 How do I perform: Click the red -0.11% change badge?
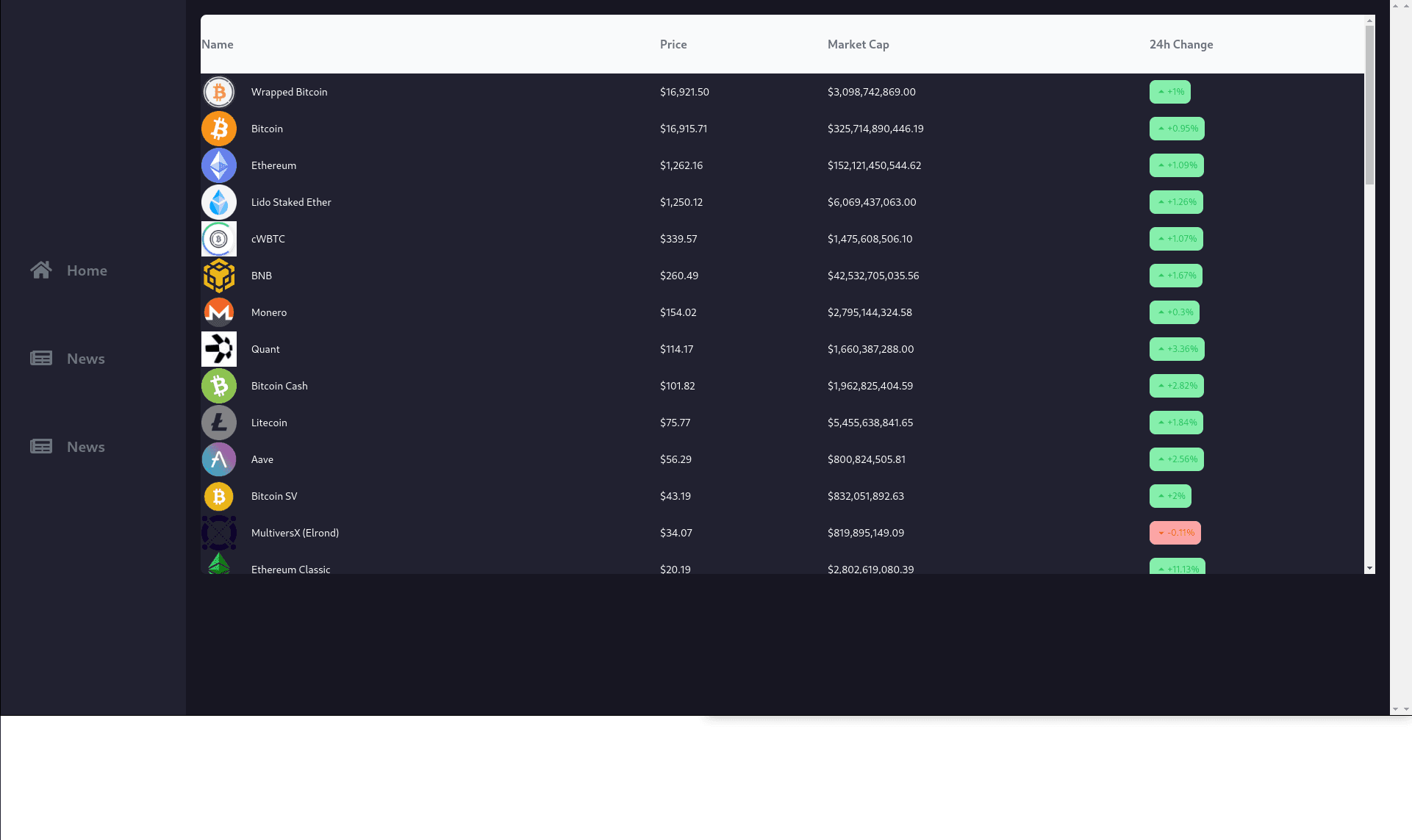(1175, 533)
